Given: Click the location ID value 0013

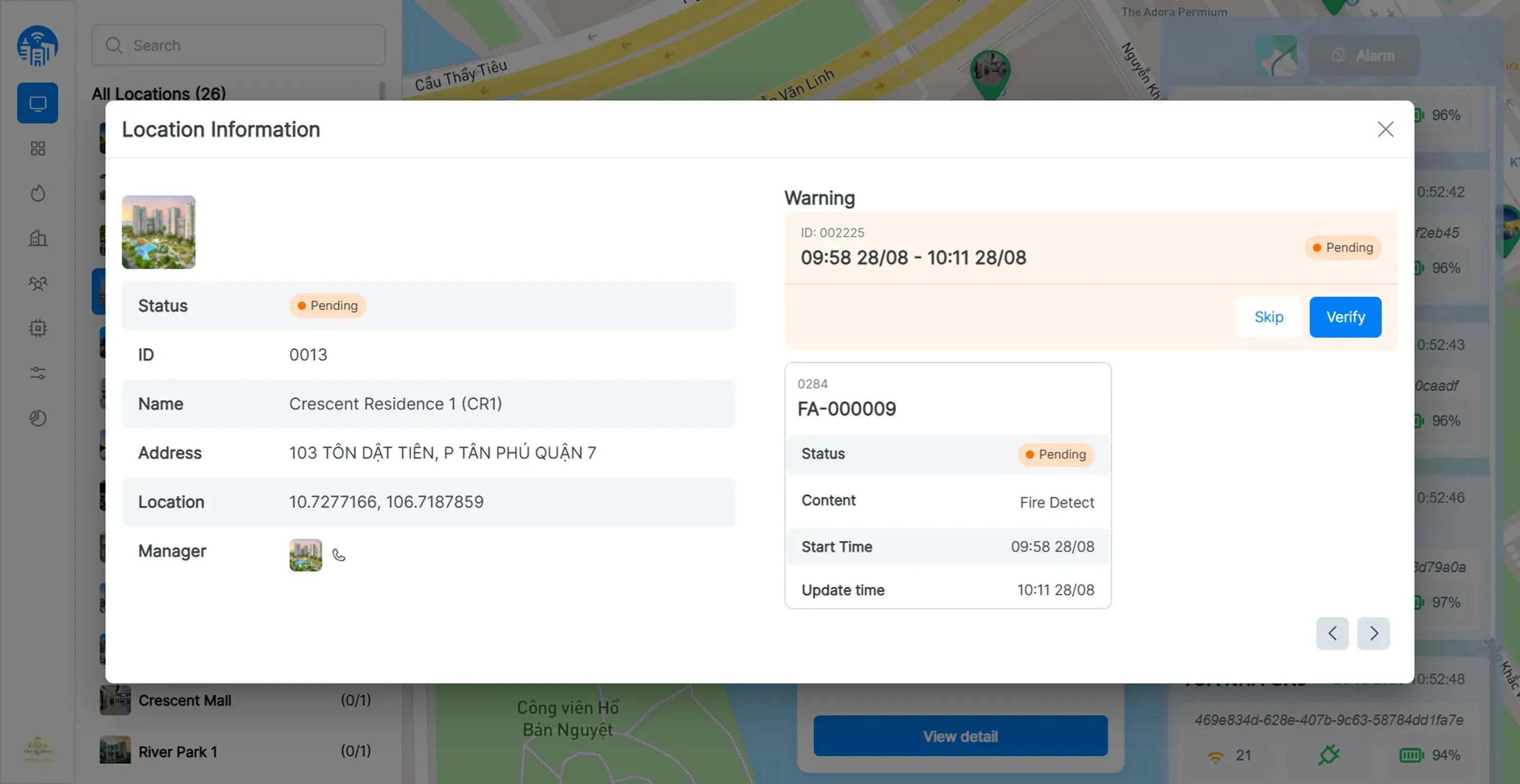Looking at the screenshot, I should pos(308,354).
